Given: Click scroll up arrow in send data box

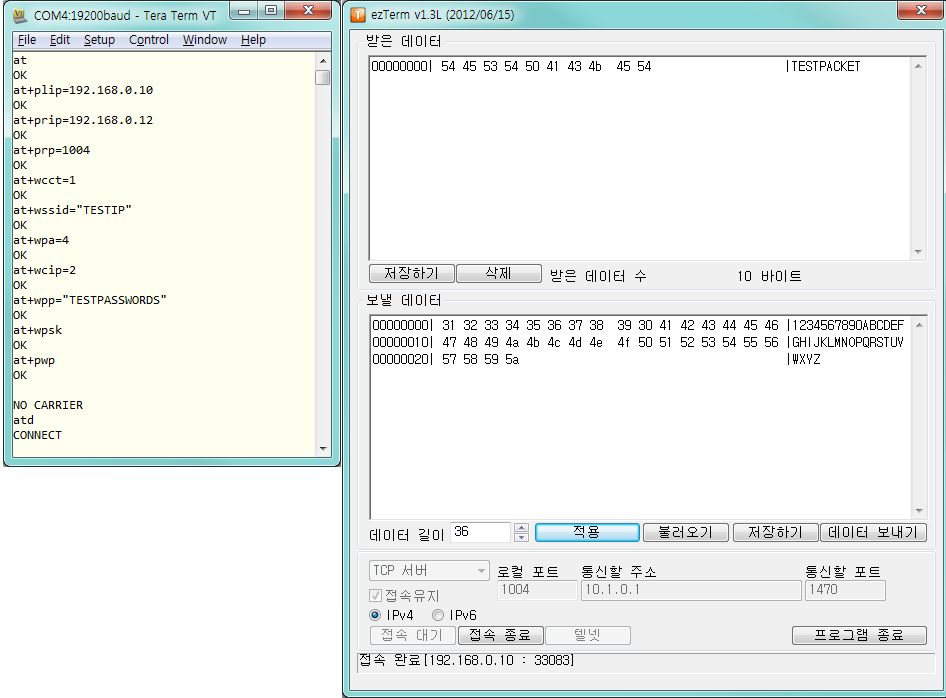Looking at the screenshot, I should click(919, 325).
